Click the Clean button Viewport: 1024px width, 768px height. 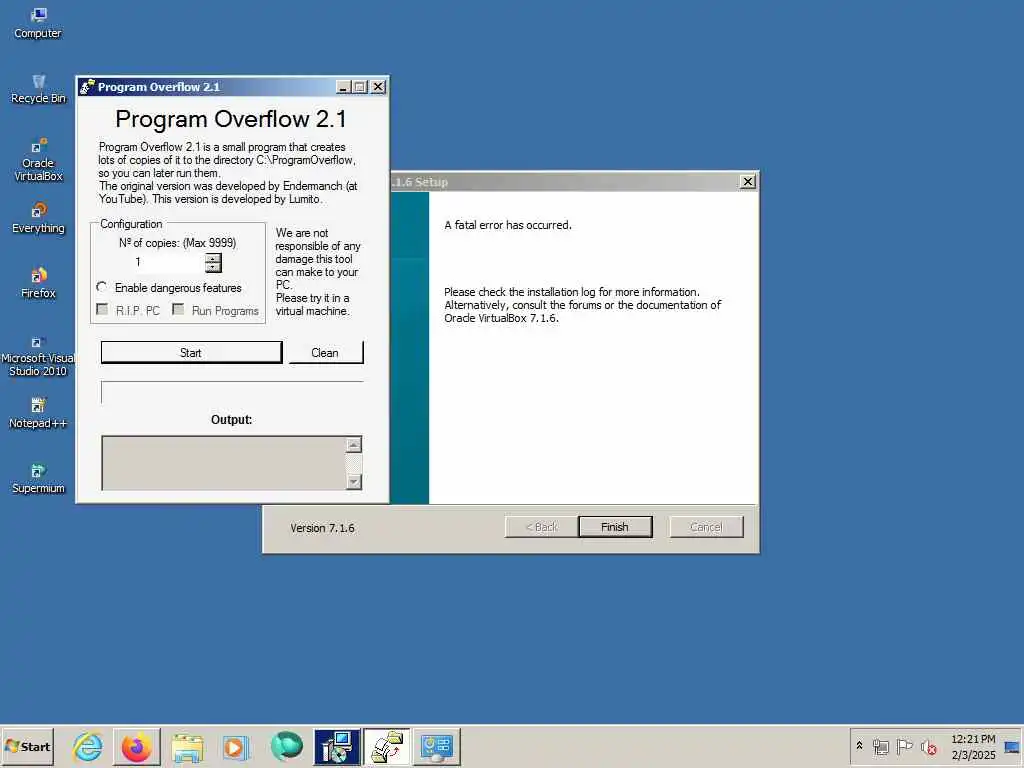click(x=325, y=353)
